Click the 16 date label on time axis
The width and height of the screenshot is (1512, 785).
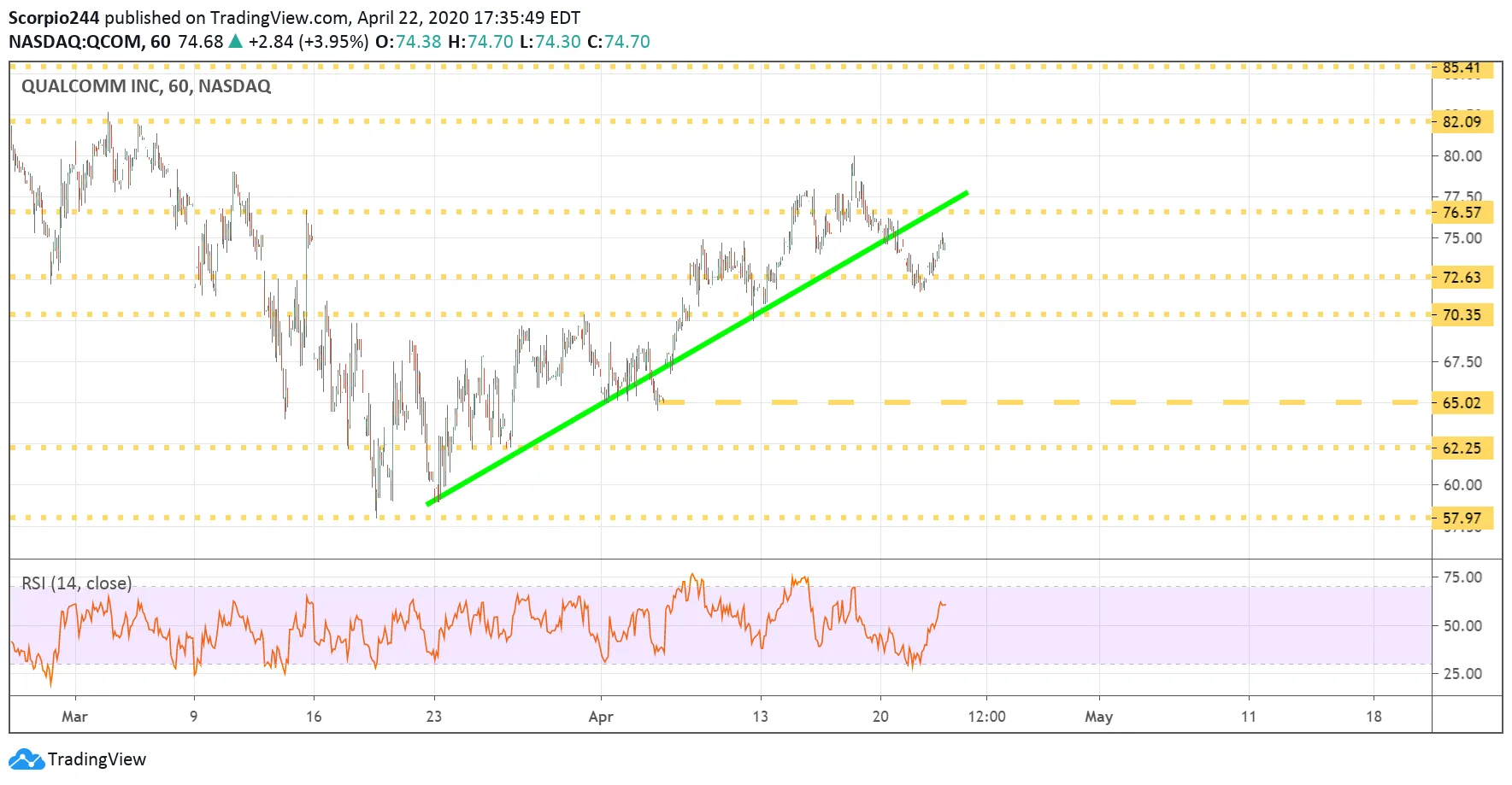[x=314, y=717]
